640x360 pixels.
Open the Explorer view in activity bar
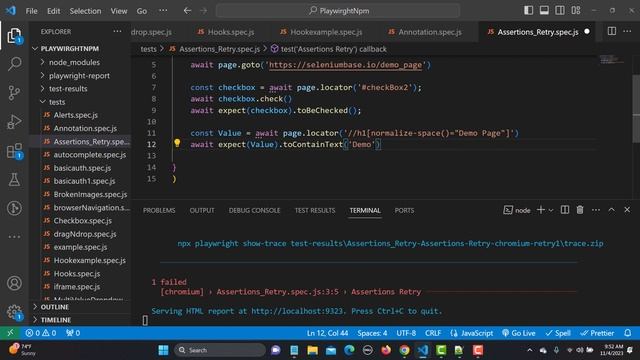click(x=14, y=36)
